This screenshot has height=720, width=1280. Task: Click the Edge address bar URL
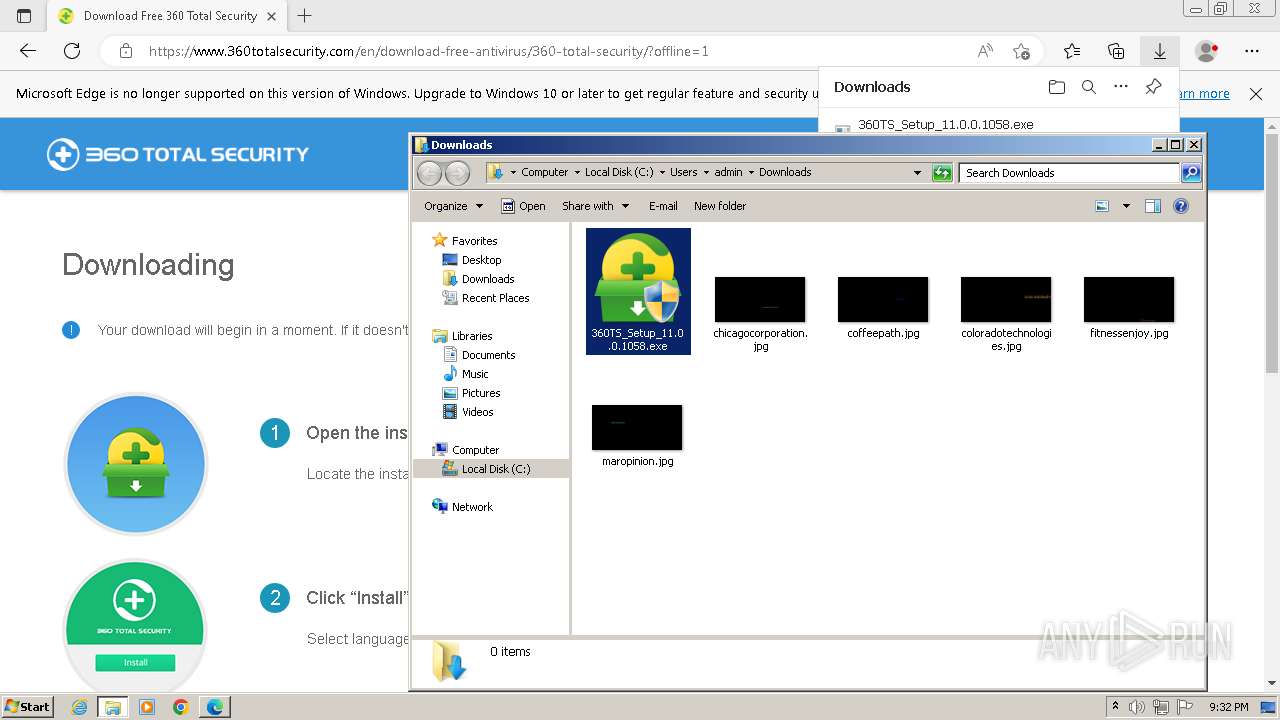428,51
